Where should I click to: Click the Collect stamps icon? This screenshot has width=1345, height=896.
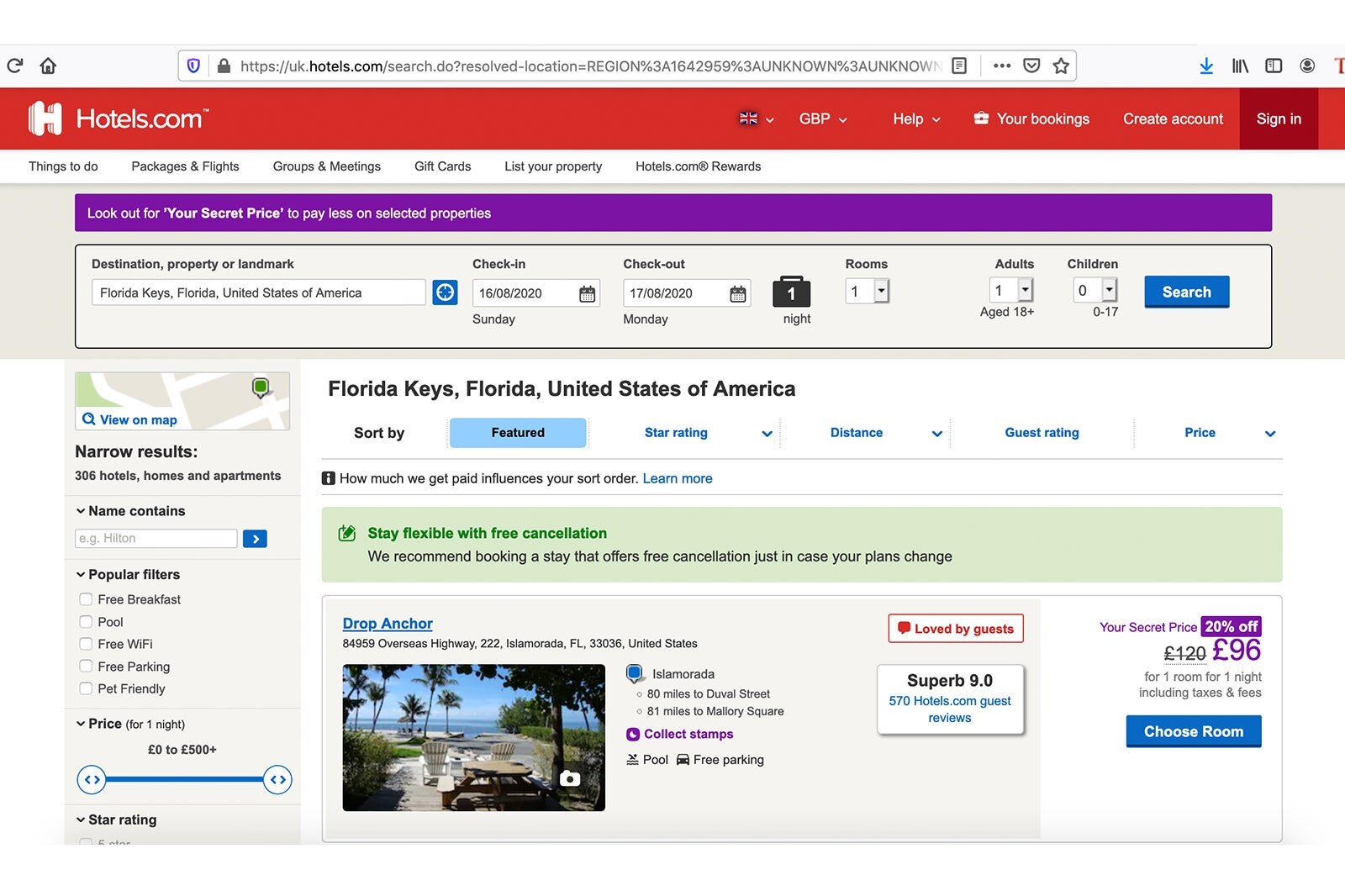[x=633, y=735]
